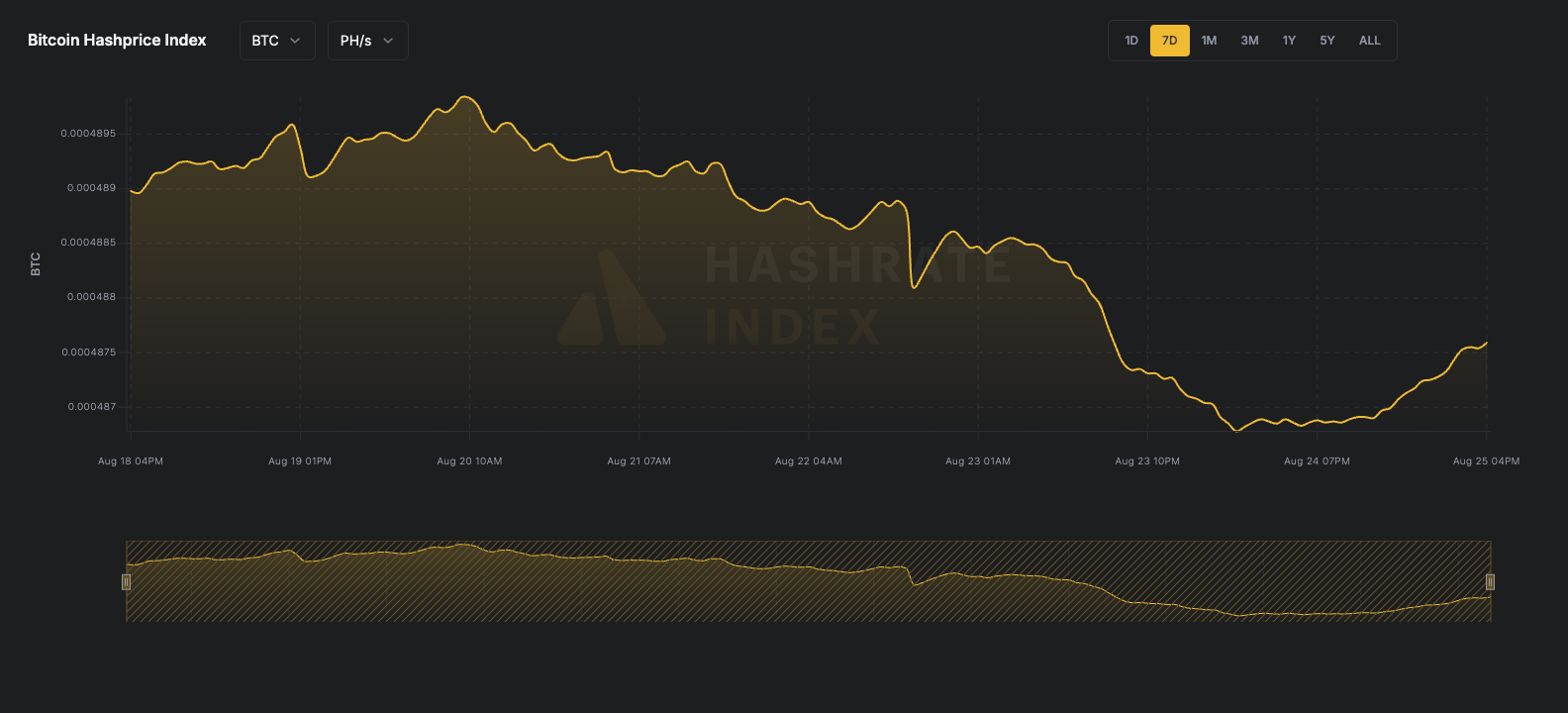Open the PH/s unit dropdown
This screenshot has width=1568, height=713.
click(368, 41)
